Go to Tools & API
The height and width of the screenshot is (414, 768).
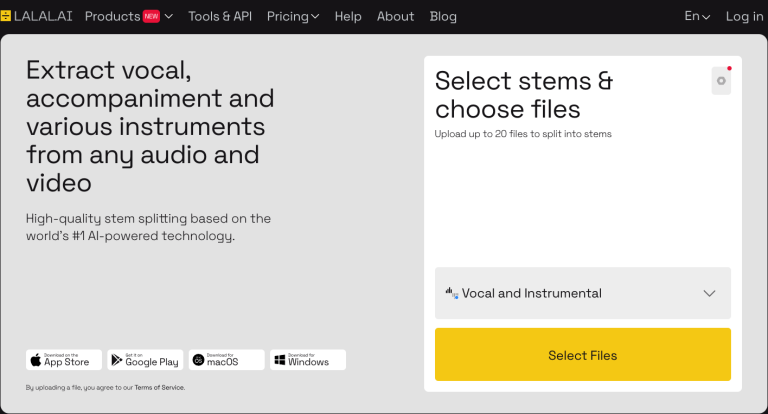point(220,16)
